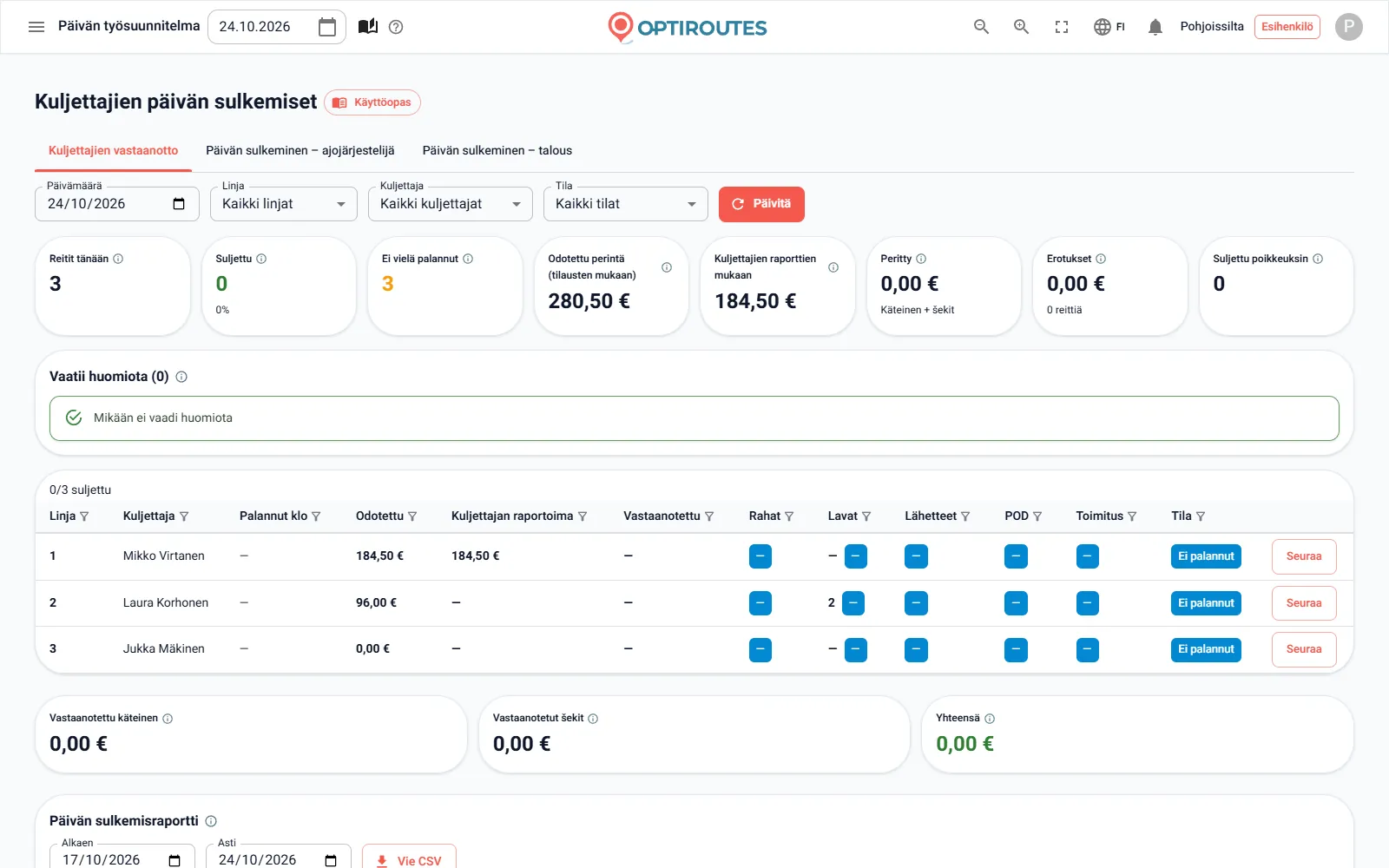This screenshot has height=868, width=1389.
Task: Click Ei palannut status for Laura Korhonen
Action: [1206, 603]
